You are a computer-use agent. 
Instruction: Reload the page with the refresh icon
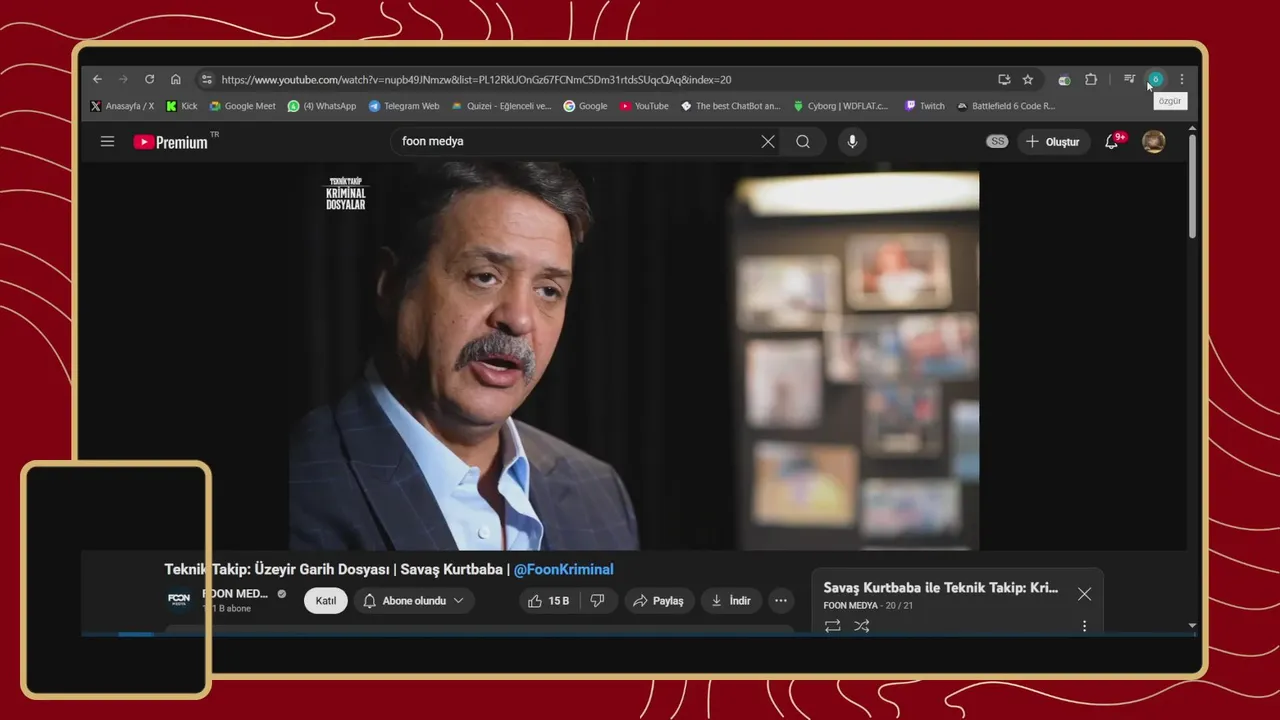[x=149, y=79]
